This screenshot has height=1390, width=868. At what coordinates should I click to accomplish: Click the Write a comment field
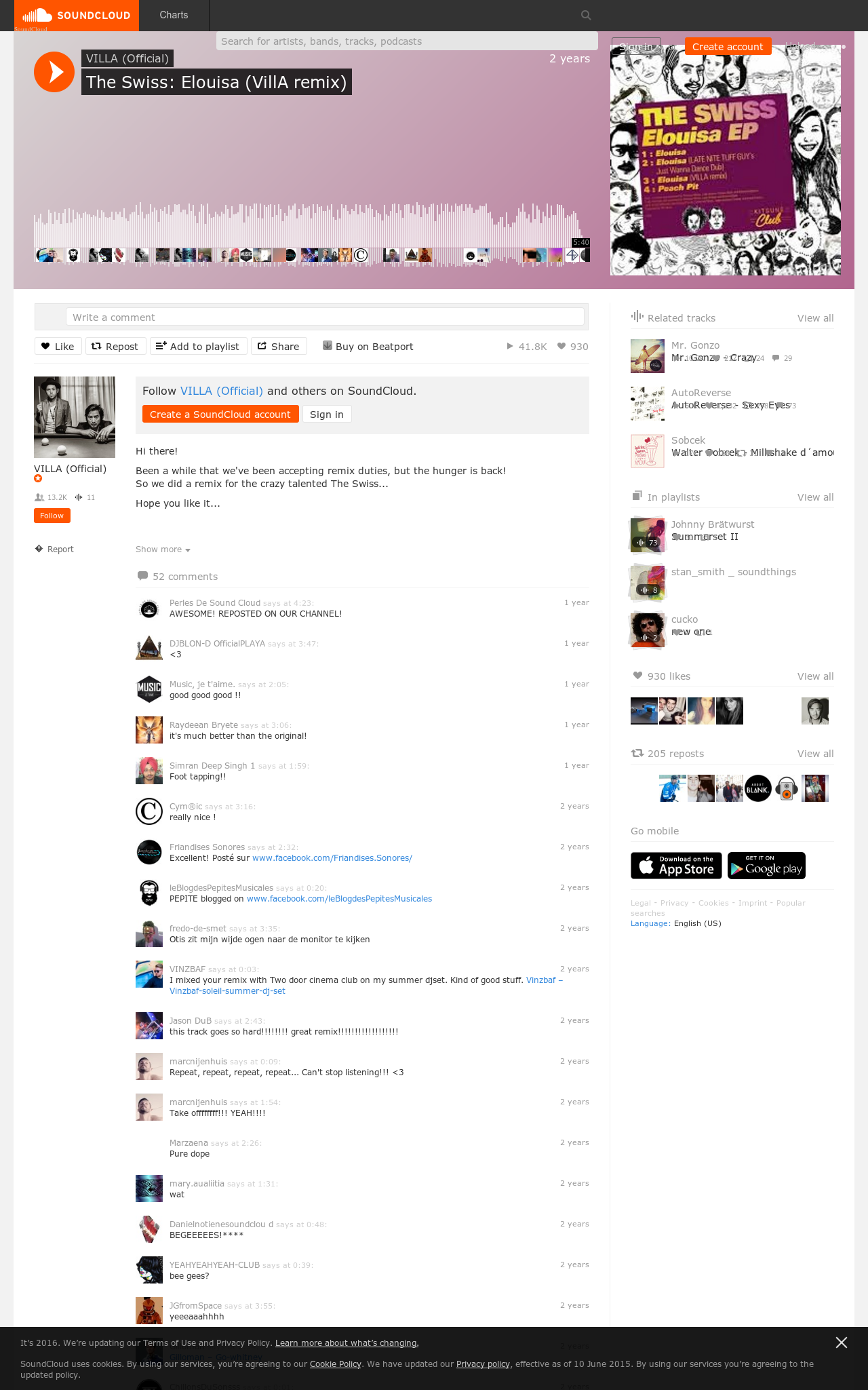point(325,317)
